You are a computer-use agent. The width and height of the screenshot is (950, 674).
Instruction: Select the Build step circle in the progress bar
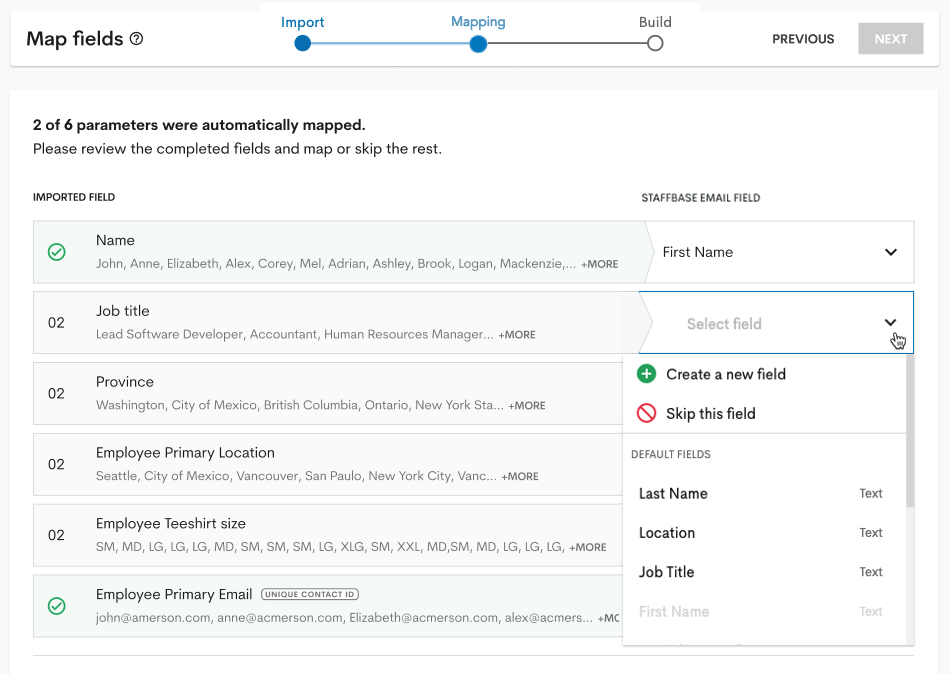(x=655, y=44)
